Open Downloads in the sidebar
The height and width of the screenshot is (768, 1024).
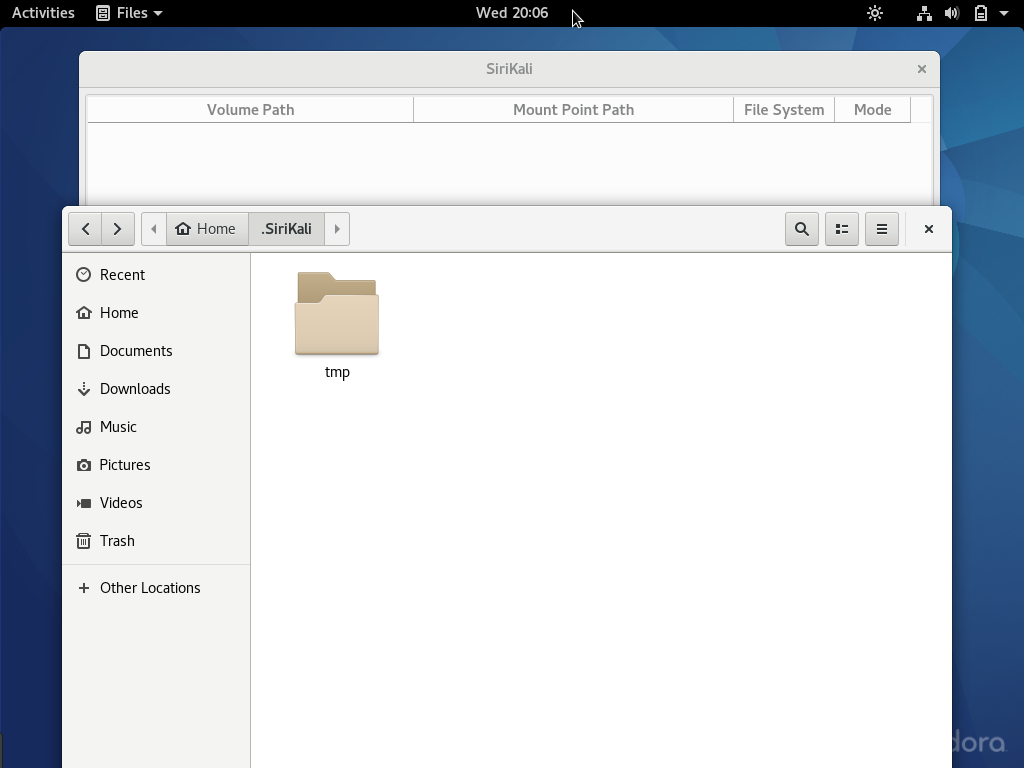coord(157,389)
